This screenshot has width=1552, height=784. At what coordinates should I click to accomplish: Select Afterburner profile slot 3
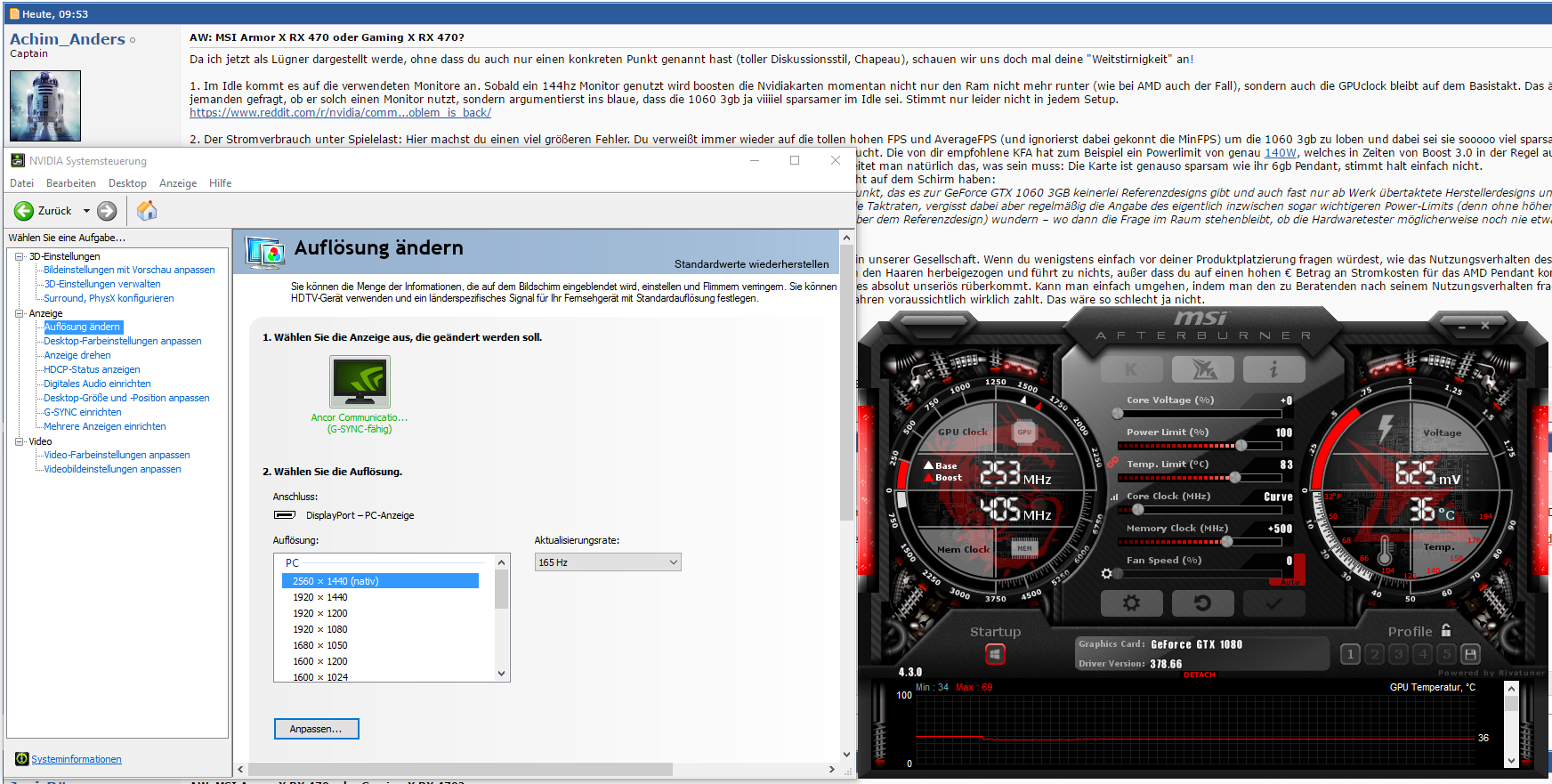1399,654
